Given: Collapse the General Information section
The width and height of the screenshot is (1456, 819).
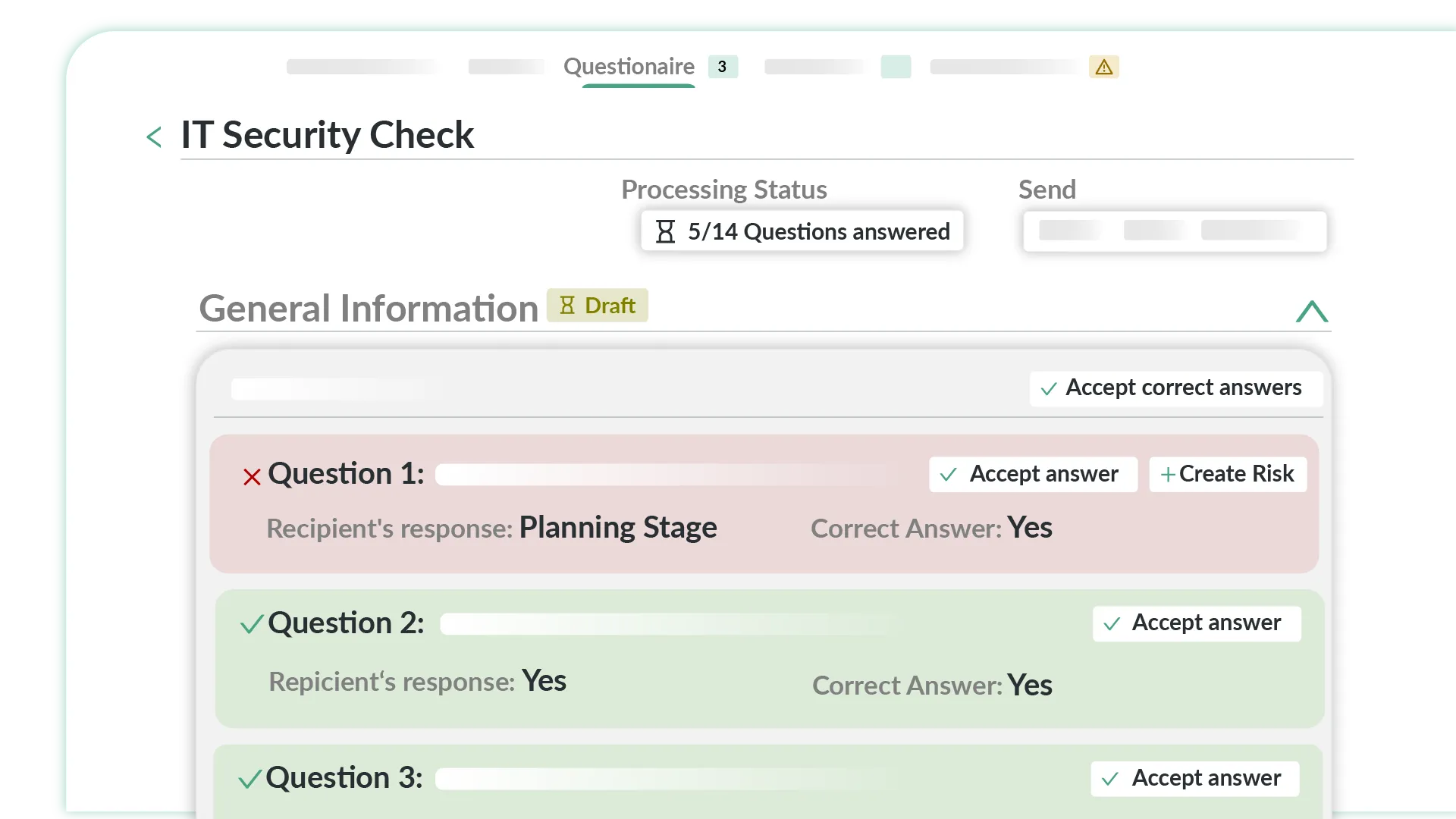Looking at the screenshot, I should [x=1311, y=311].
